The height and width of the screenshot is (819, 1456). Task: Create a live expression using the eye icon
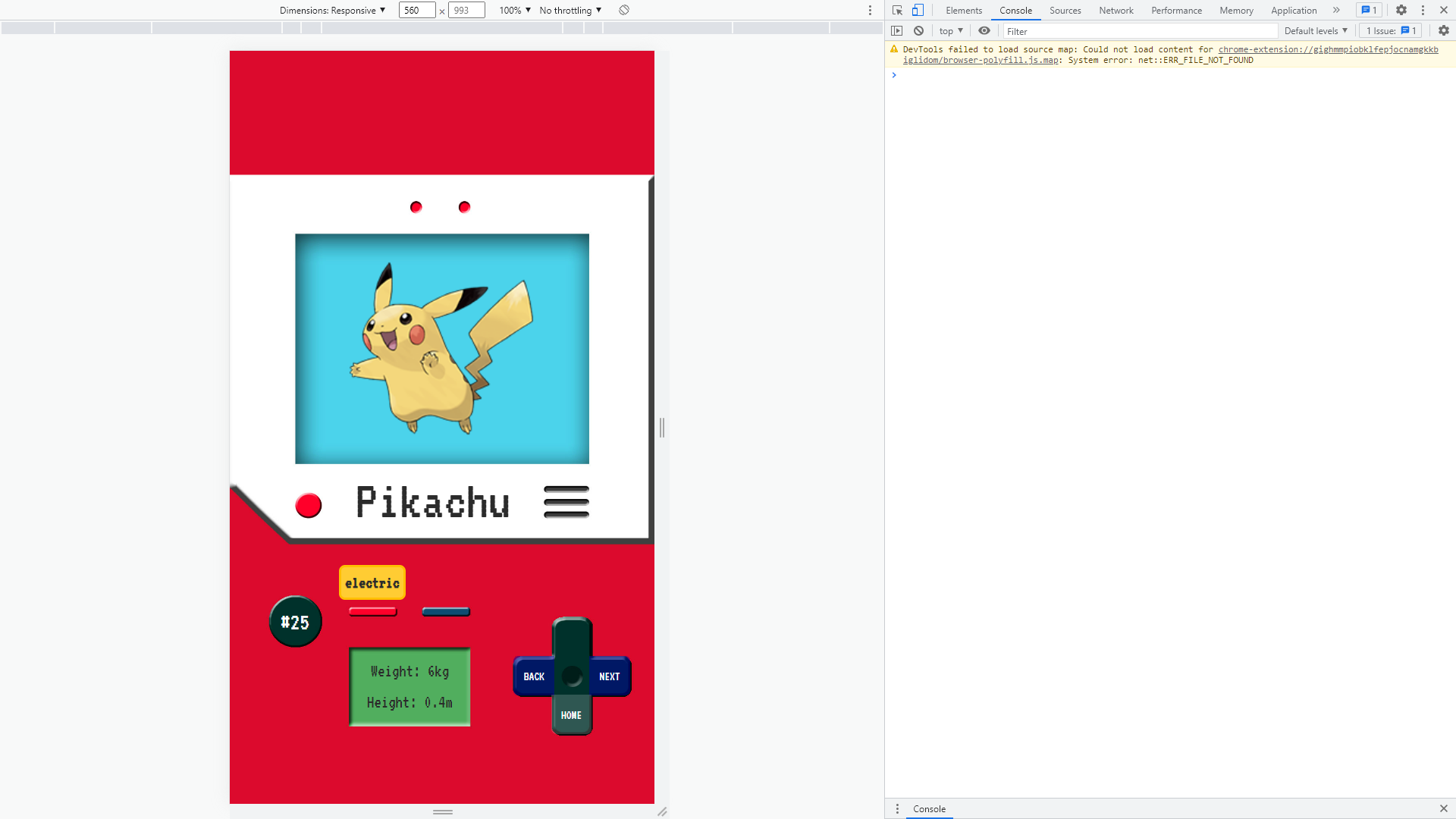tap(984, 30)
